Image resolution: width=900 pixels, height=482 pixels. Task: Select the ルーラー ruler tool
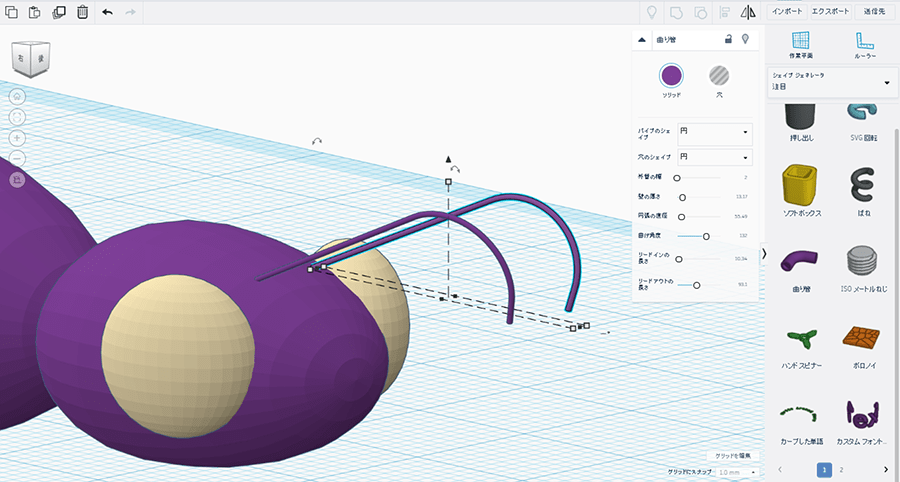click(x=864, y=46)
